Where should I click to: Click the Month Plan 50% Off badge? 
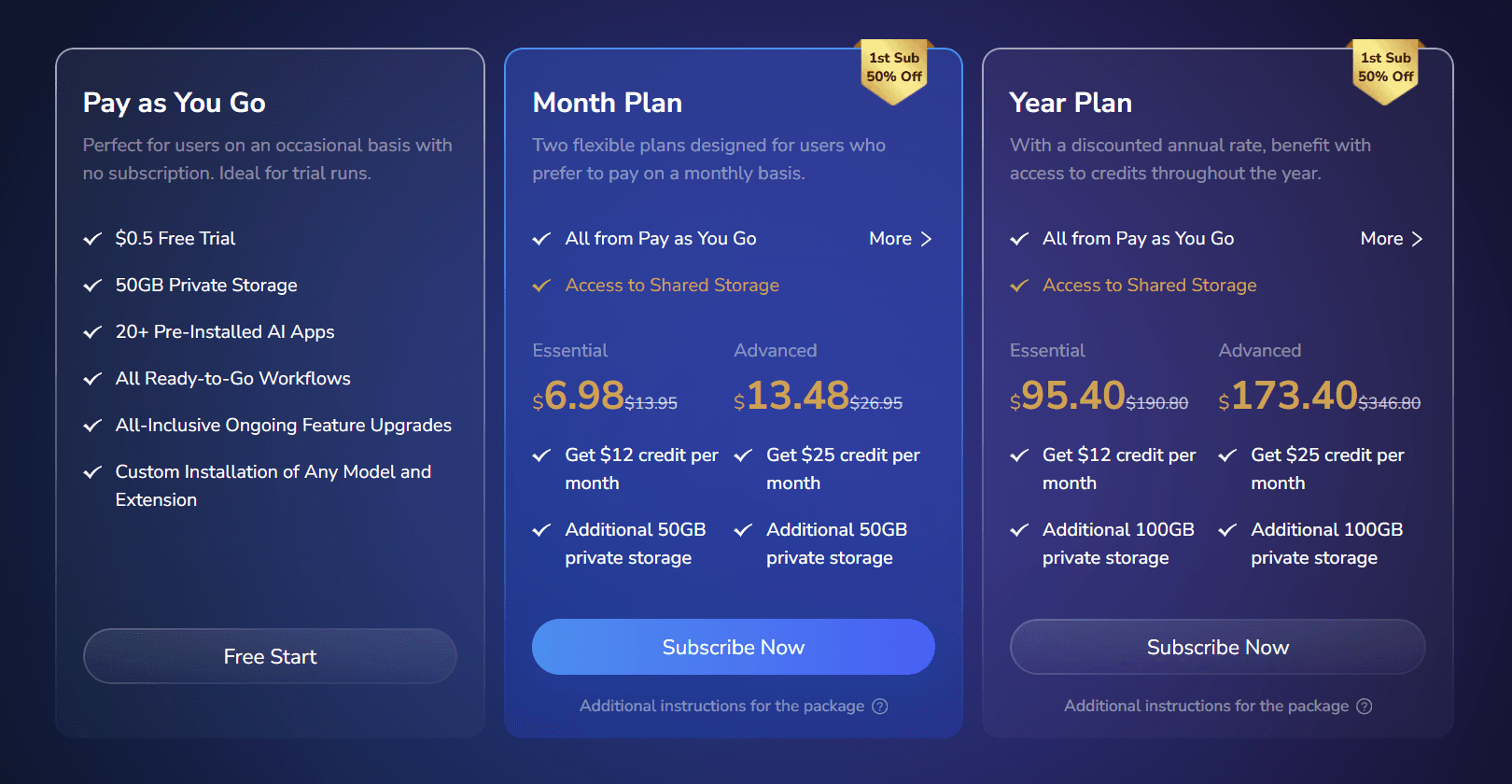click(894, 68)
